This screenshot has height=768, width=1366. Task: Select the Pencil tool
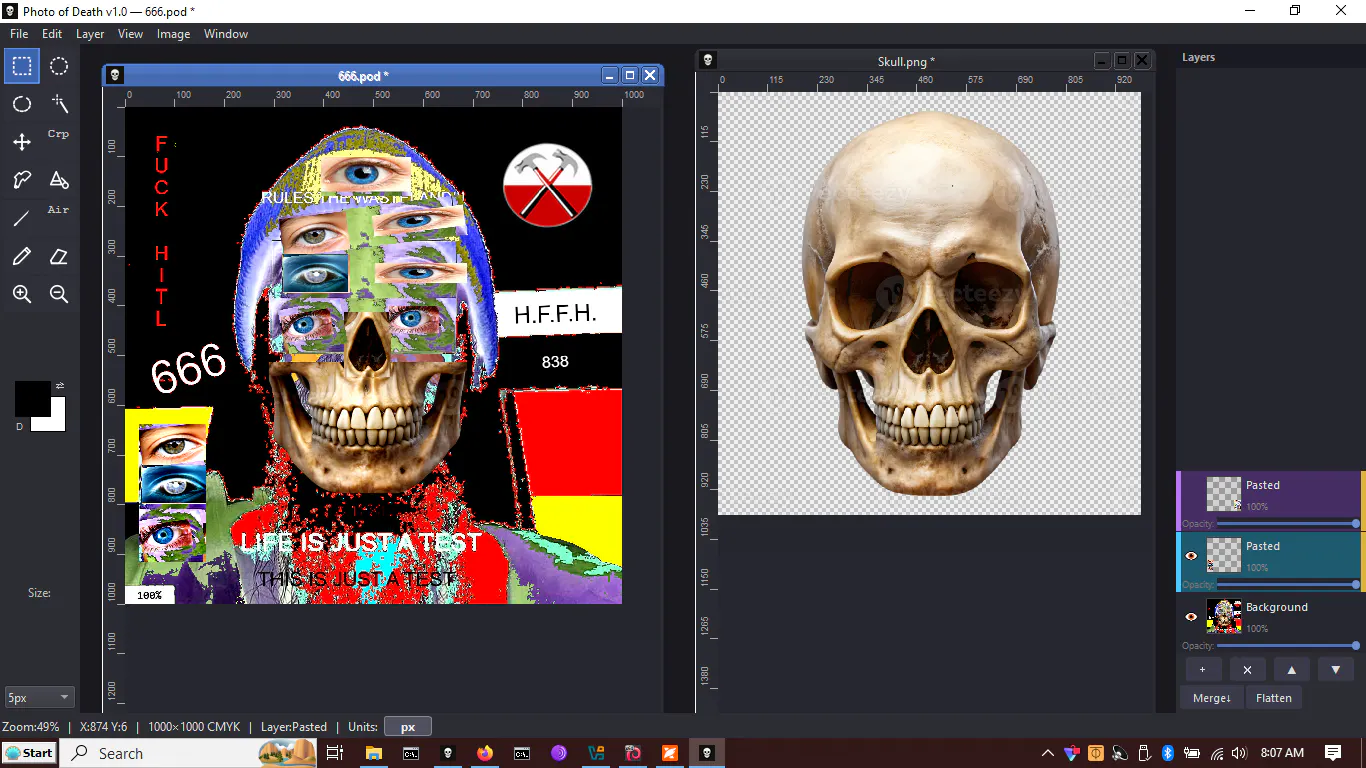[x=21, y=256]
